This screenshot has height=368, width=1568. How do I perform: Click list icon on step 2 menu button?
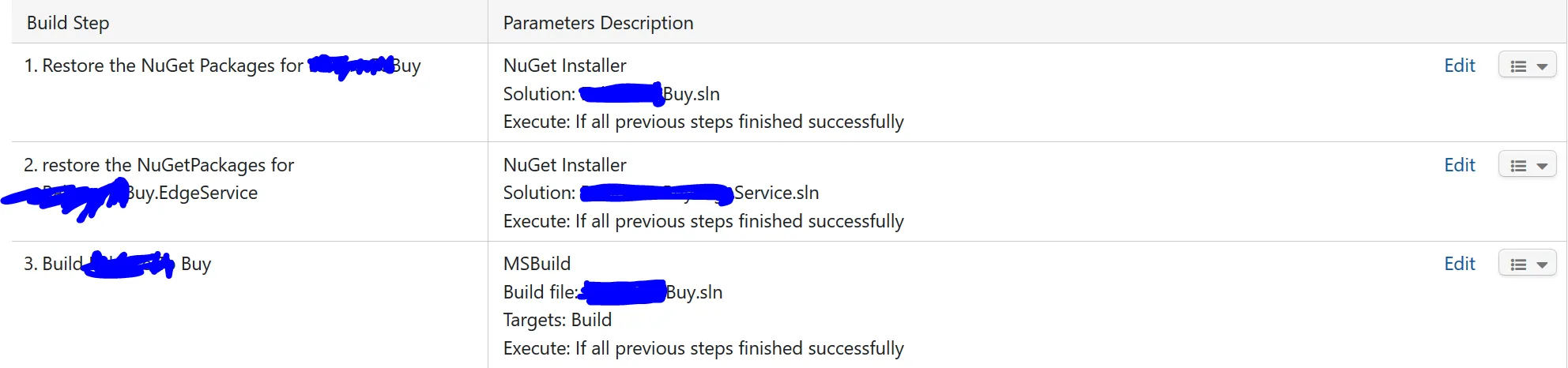1517,166
